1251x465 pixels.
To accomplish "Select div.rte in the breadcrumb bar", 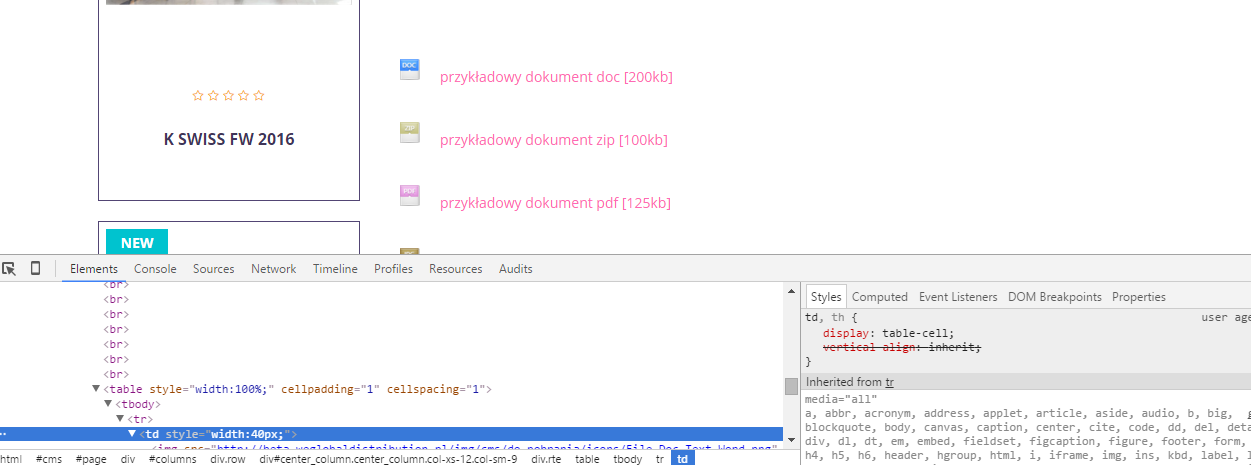I will point(546,459).
